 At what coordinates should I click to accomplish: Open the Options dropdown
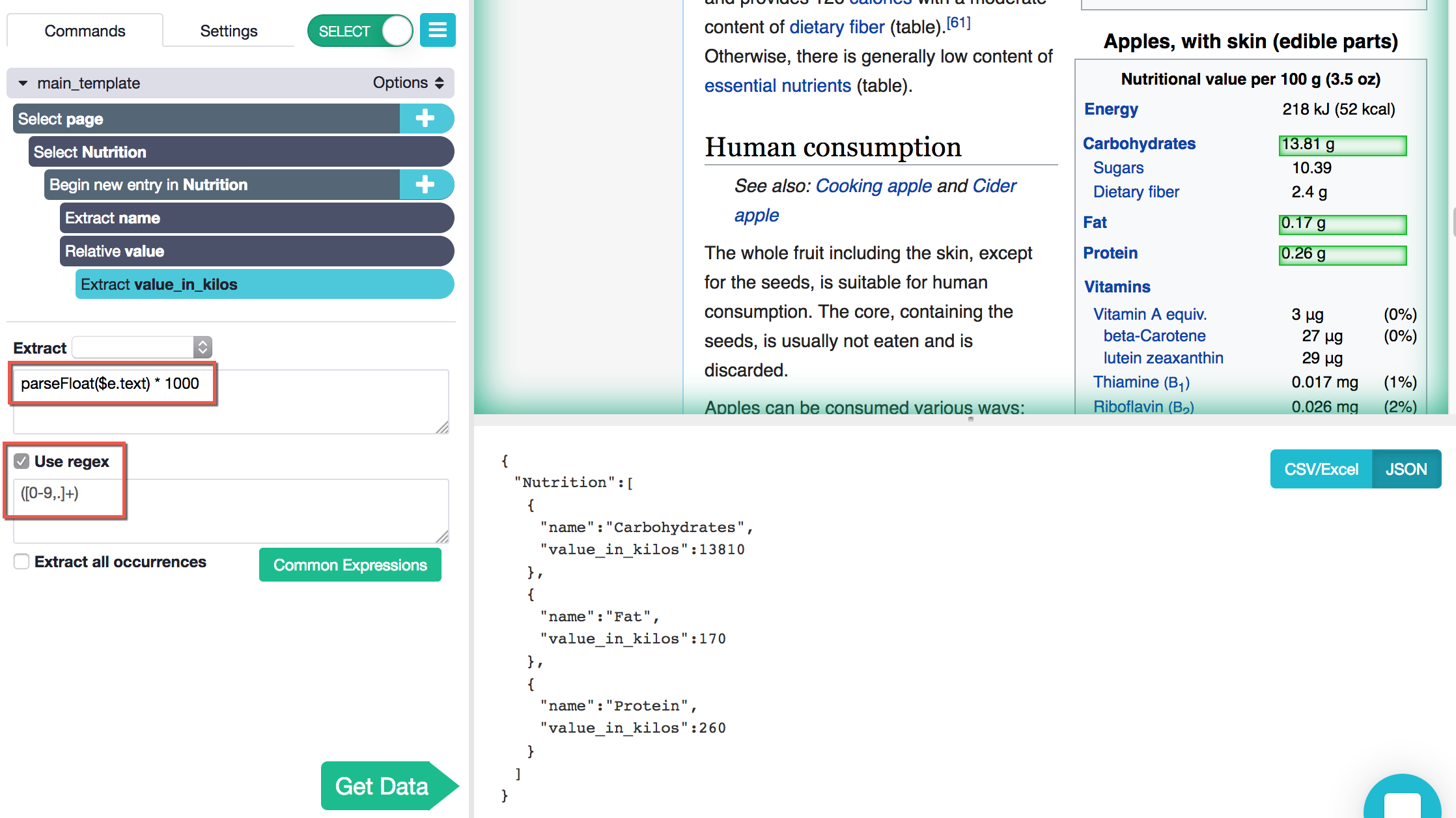tap(408, 83)
